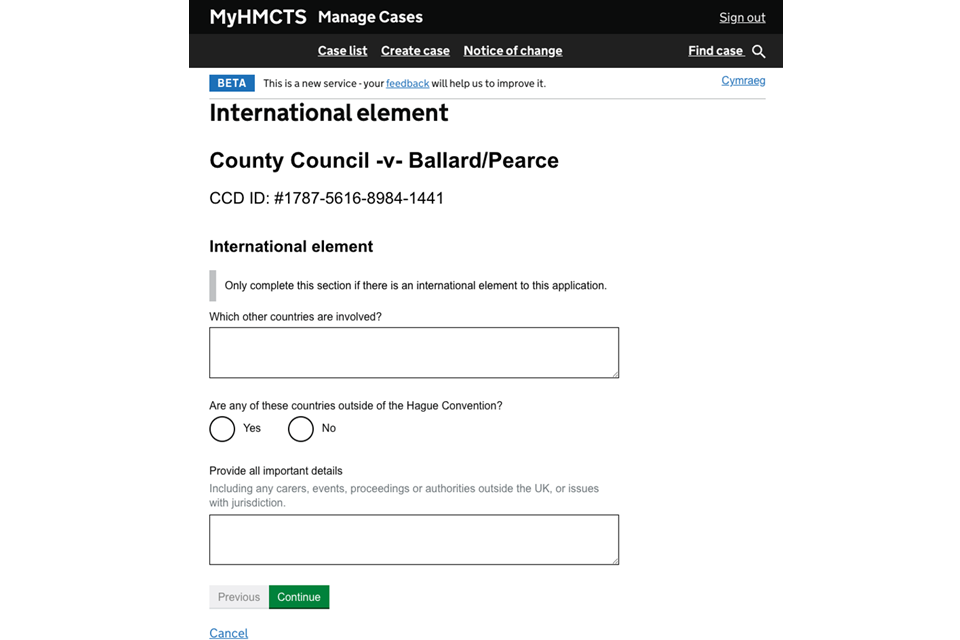Open the Case list menu item
This screenshot has height=640, width=960.
tap(342, 51)
